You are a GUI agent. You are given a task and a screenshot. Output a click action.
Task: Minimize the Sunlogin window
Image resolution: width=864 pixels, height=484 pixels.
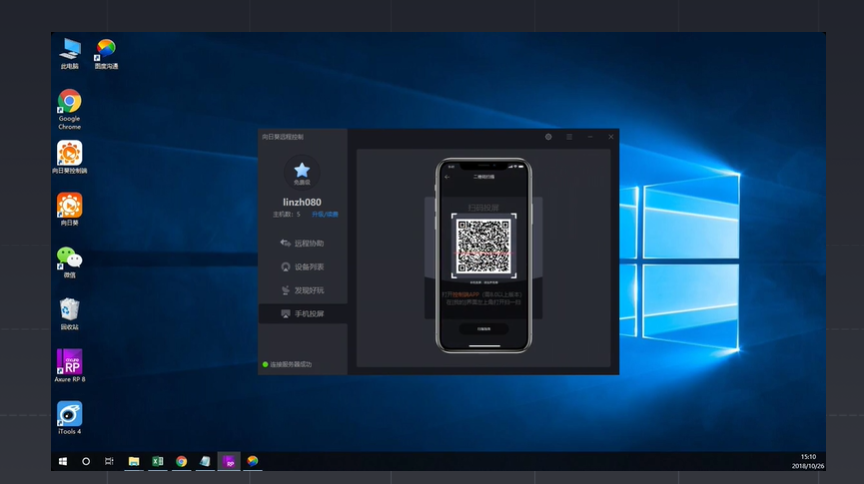[590, 137]
